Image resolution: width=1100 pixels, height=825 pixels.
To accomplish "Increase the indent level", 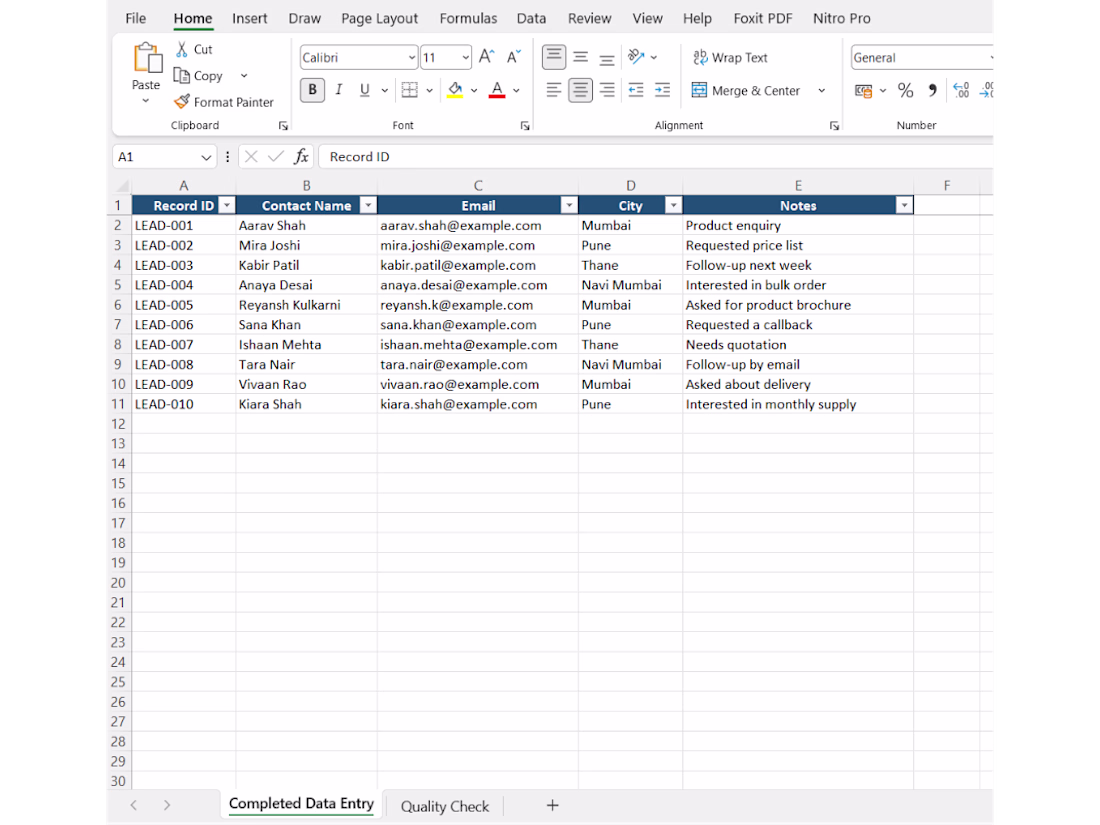I will pyautogui.click(x=662, y=90).
